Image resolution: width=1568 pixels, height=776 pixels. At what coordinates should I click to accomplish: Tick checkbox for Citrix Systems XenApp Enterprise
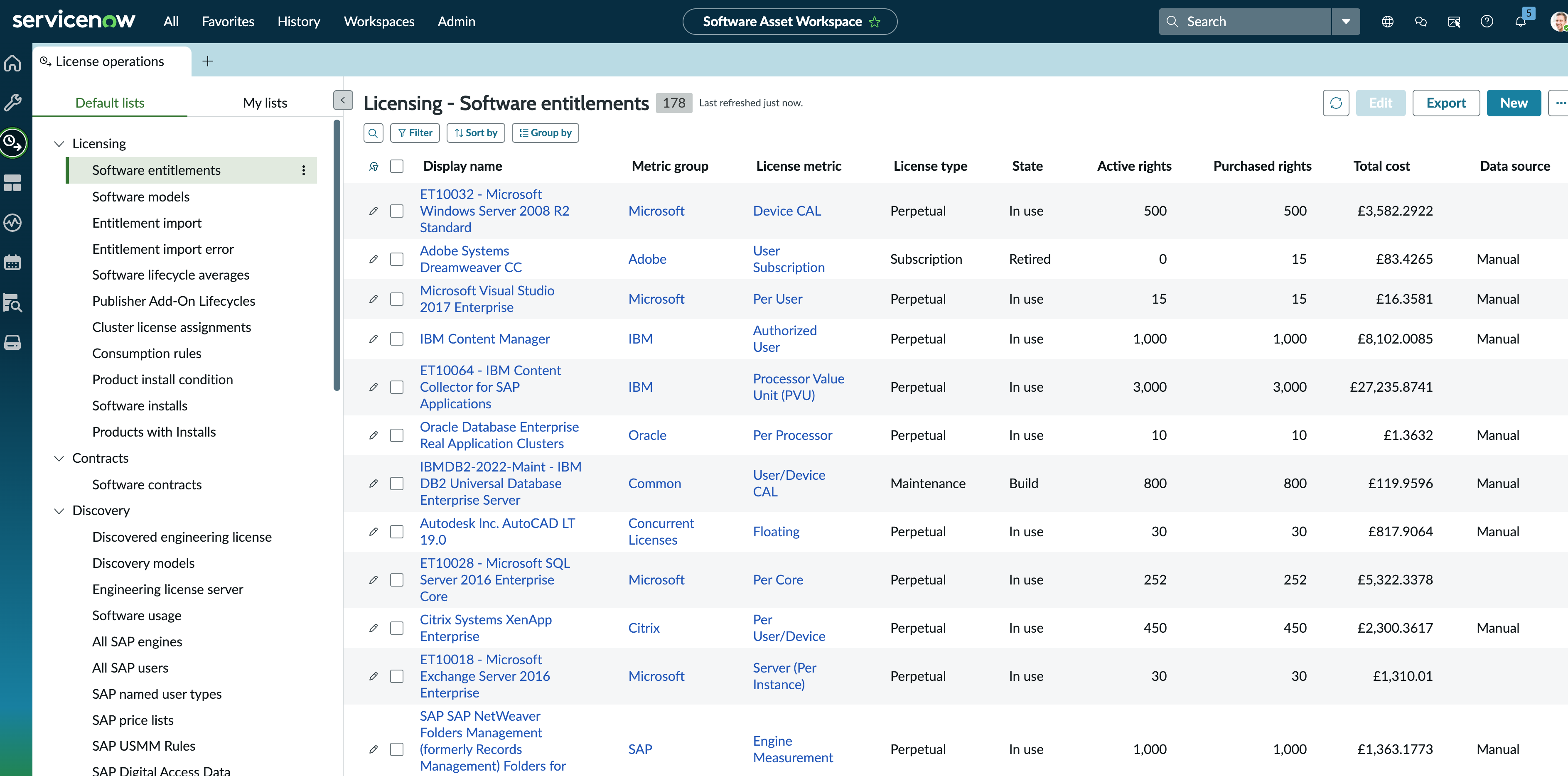[x=397, y=628]
